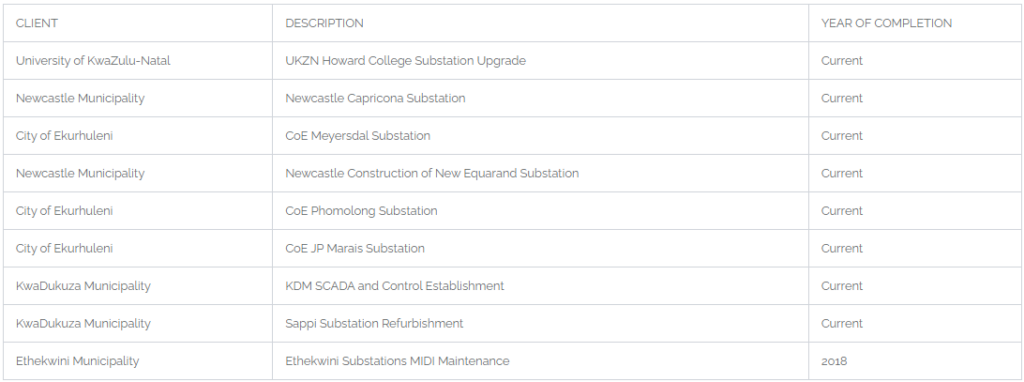
Task: Click Current status in Sappi Substation row
Action: [x=842, y=324]
